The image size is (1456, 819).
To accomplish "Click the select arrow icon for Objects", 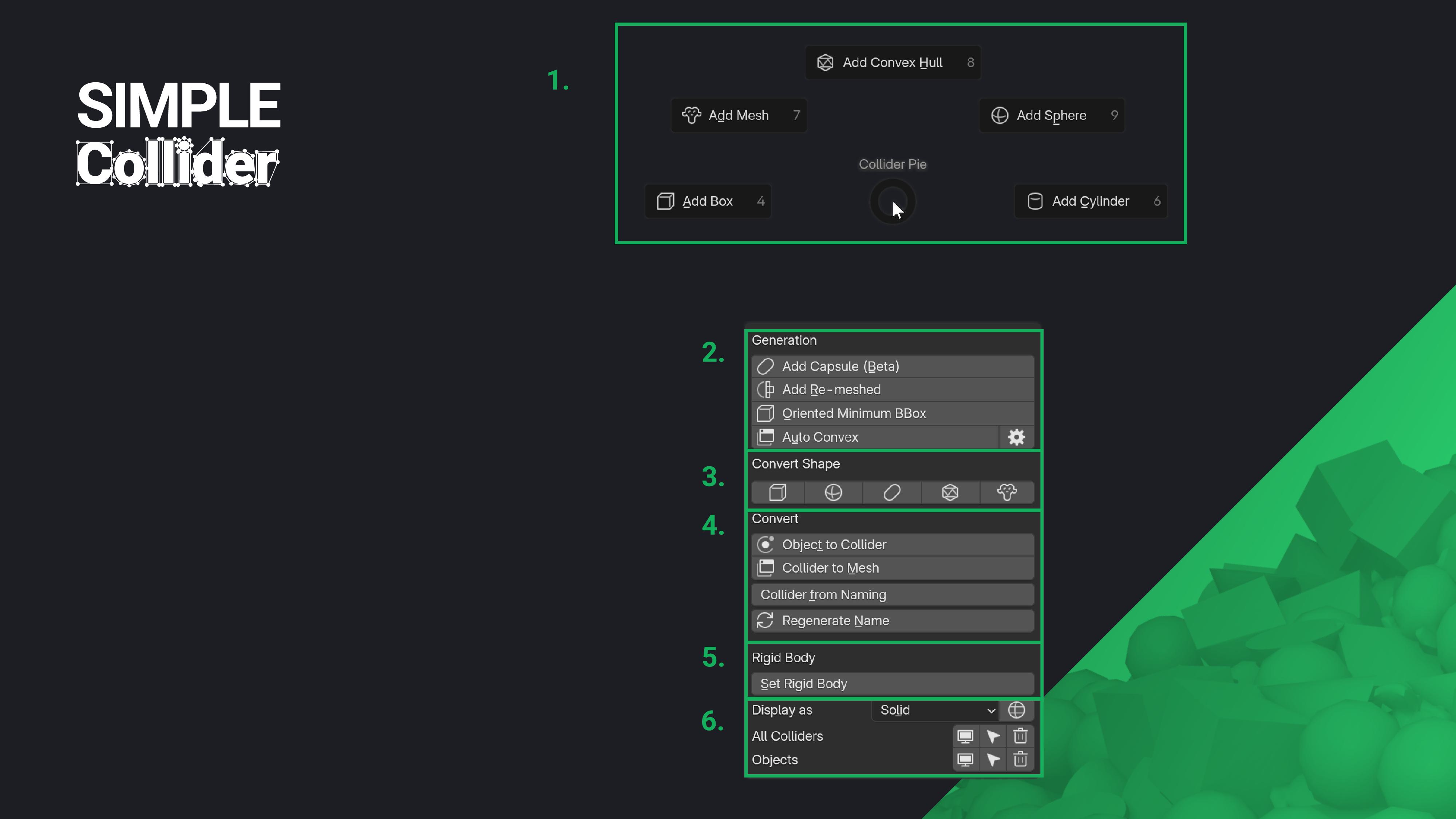I will point(993,760).
